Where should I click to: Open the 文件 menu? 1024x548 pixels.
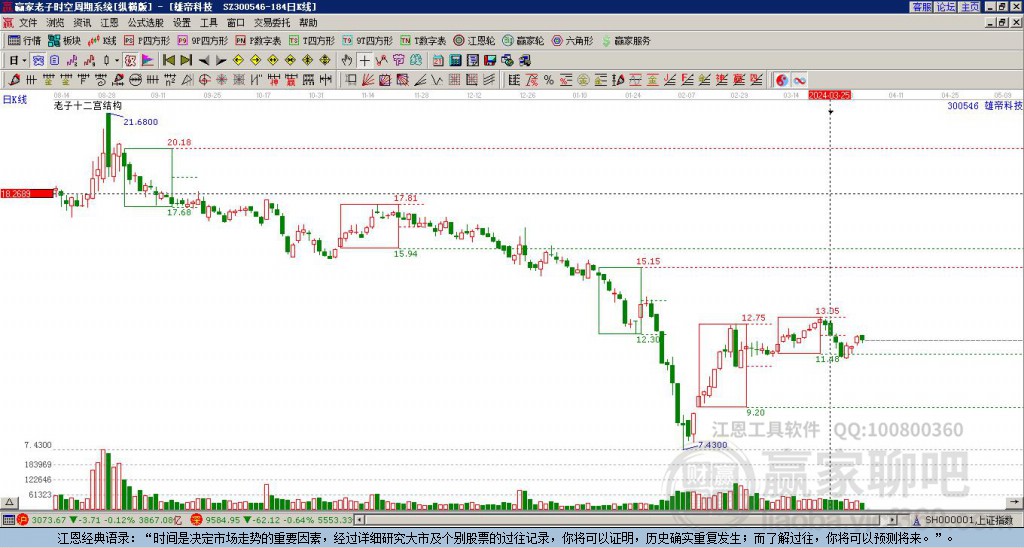(28, 23)
